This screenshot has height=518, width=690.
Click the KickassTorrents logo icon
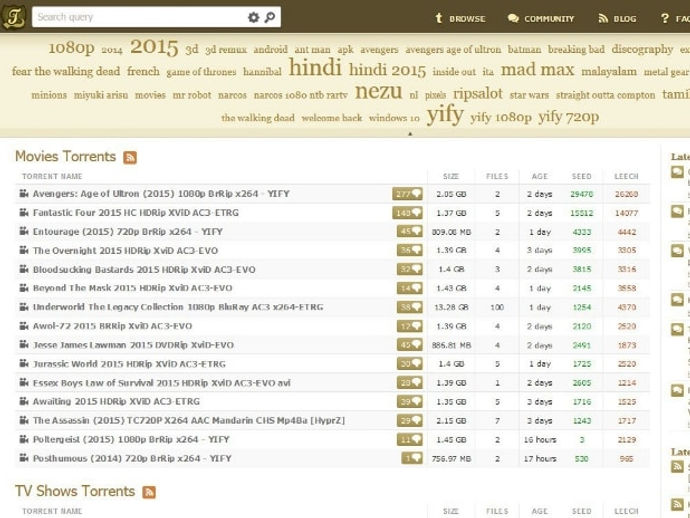pos(14,17)
